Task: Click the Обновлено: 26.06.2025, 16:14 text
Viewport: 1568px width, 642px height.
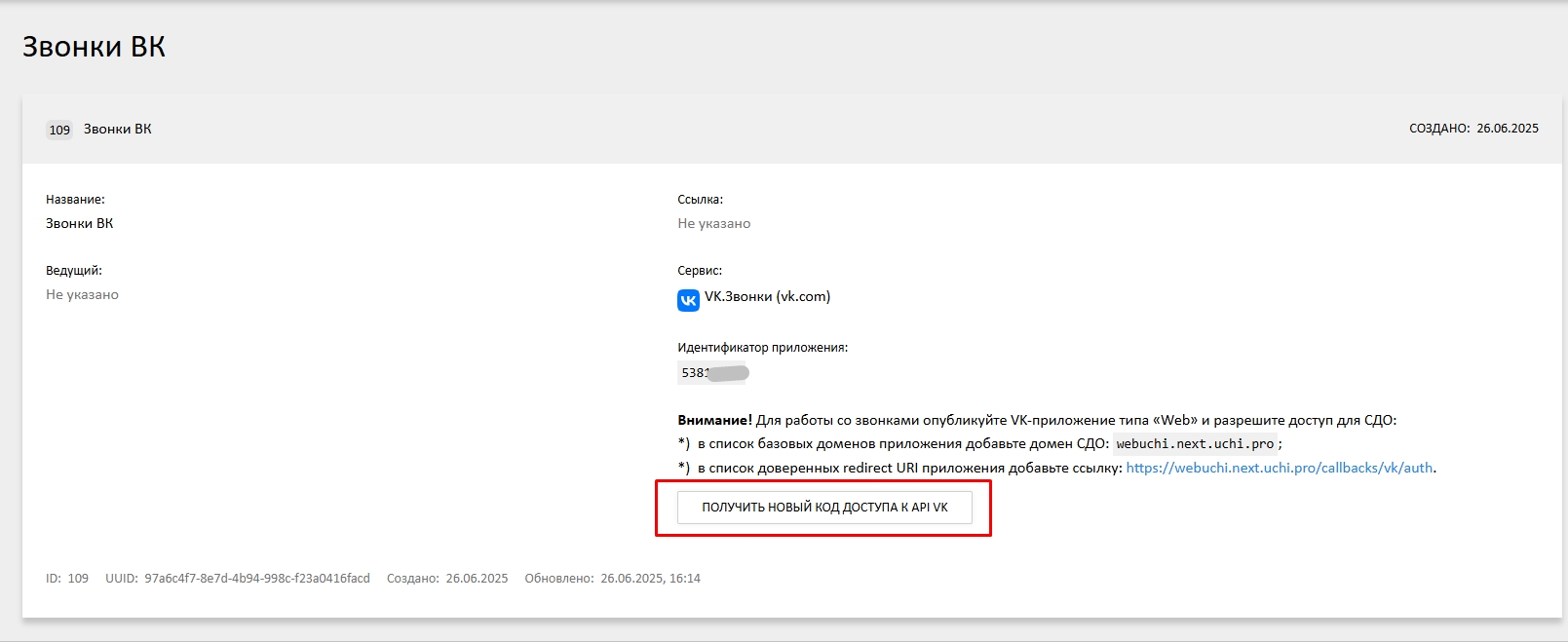Action: 612,579
